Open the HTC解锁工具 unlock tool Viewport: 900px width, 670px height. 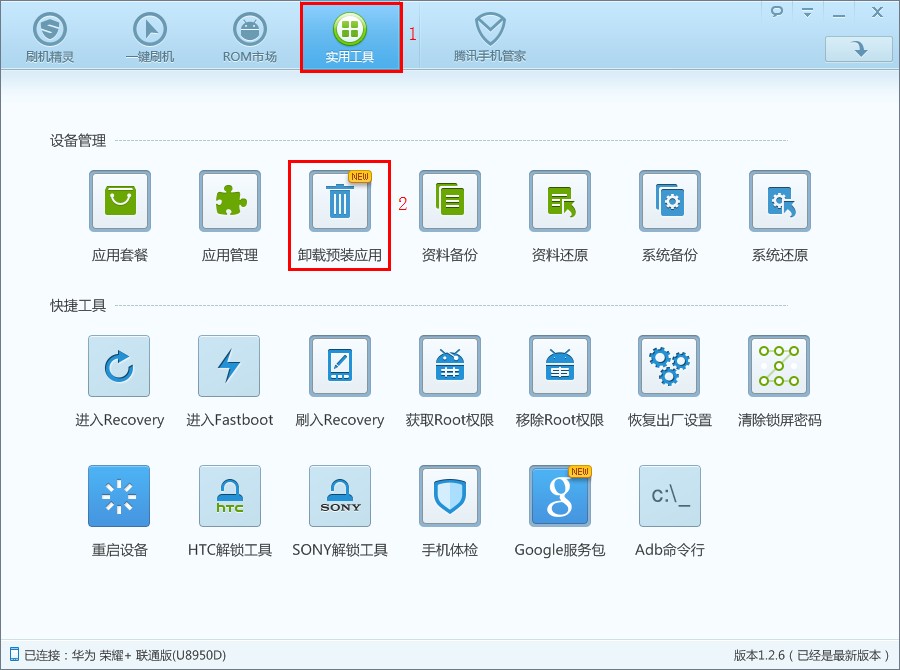tap(230, 496)
